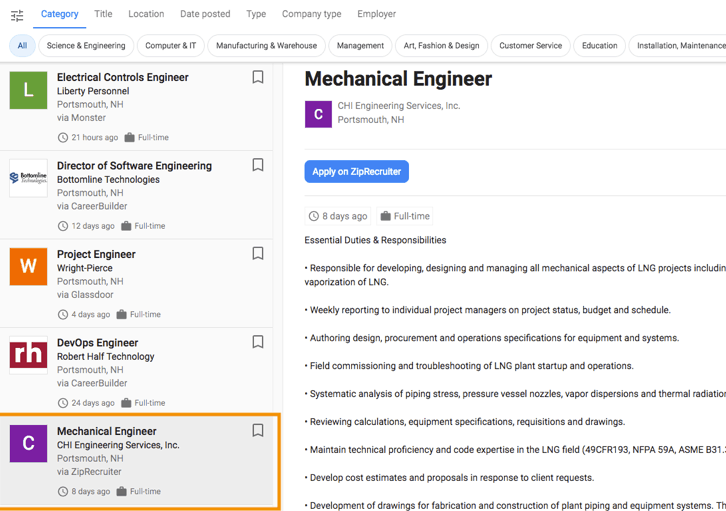The image size is (726, 511).
Task: Filter by Management category
Action: (x=360, y=45)
